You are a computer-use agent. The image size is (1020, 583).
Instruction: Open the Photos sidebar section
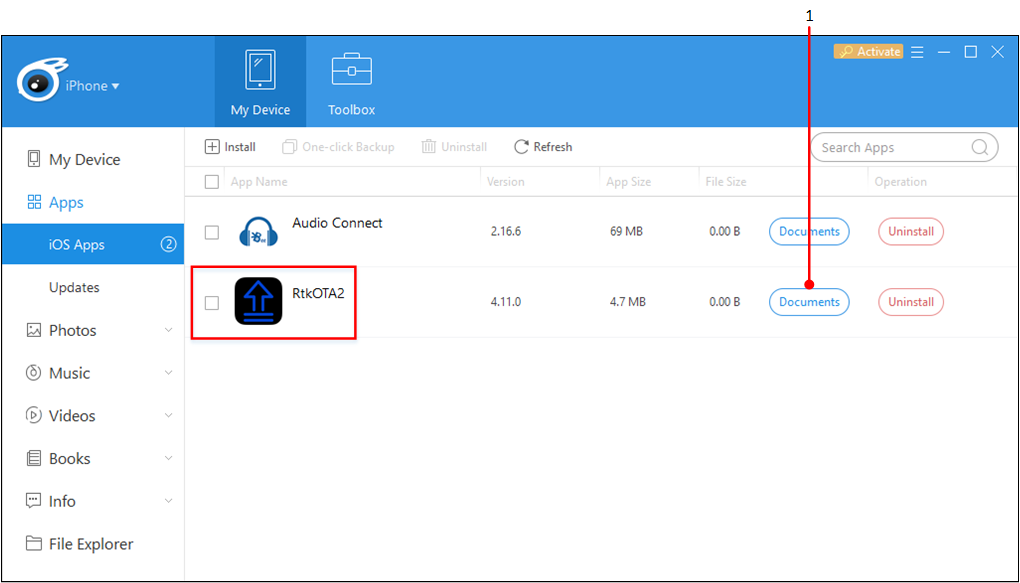(x=92, y=331)
